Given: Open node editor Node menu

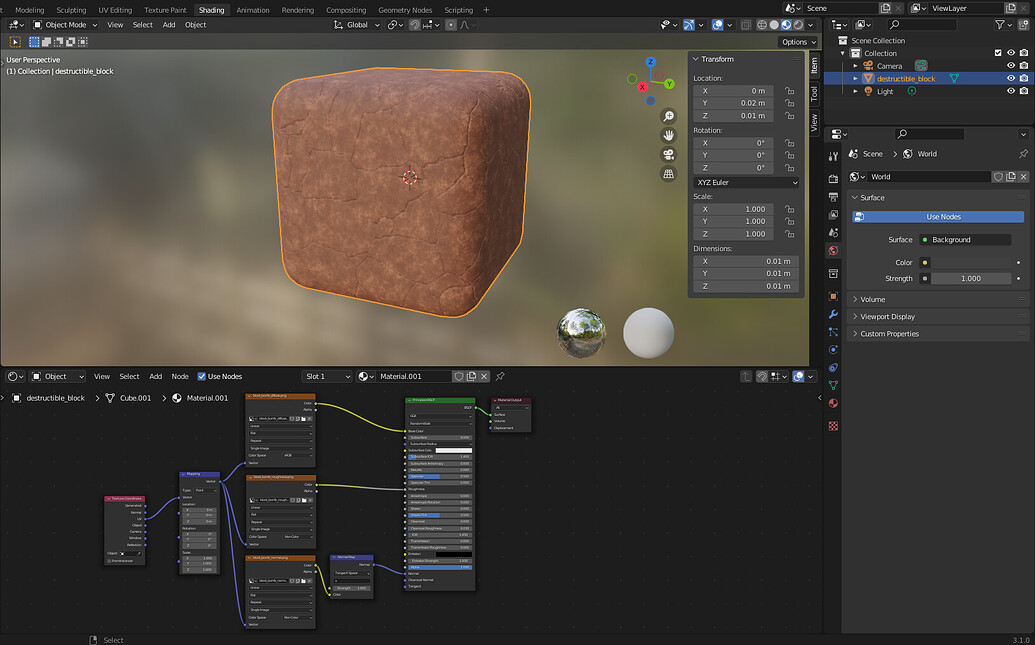Looking at the screenshot, I should click(180, 376).
